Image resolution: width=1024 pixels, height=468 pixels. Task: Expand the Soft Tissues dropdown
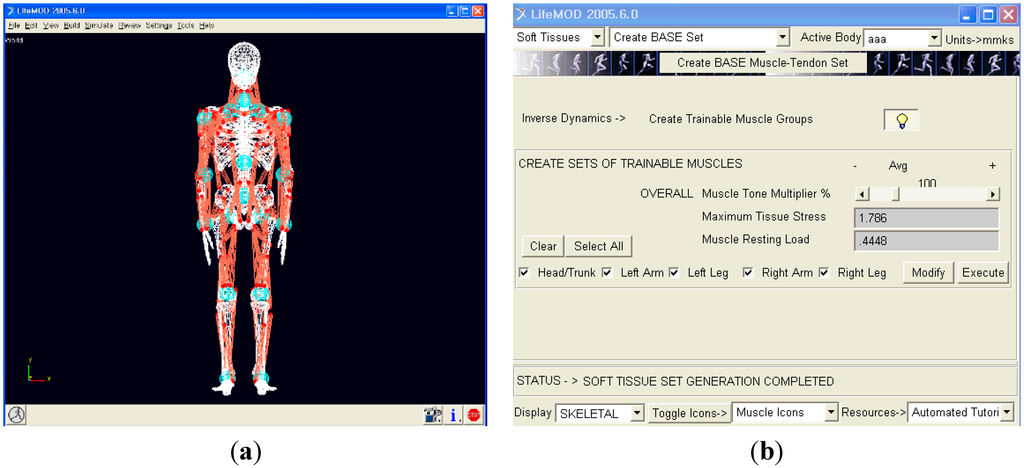point(597,38)
